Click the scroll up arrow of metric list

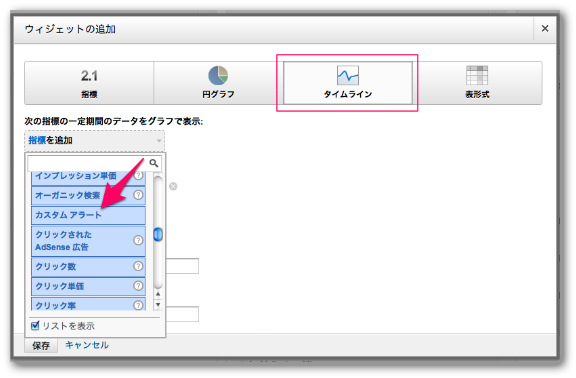click(x=158, y=294)
